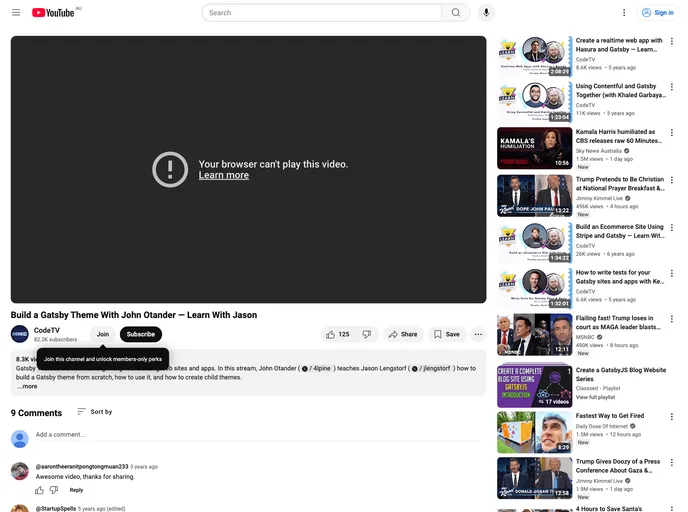Share this video

pyautogui.click(x=403, y=334)
